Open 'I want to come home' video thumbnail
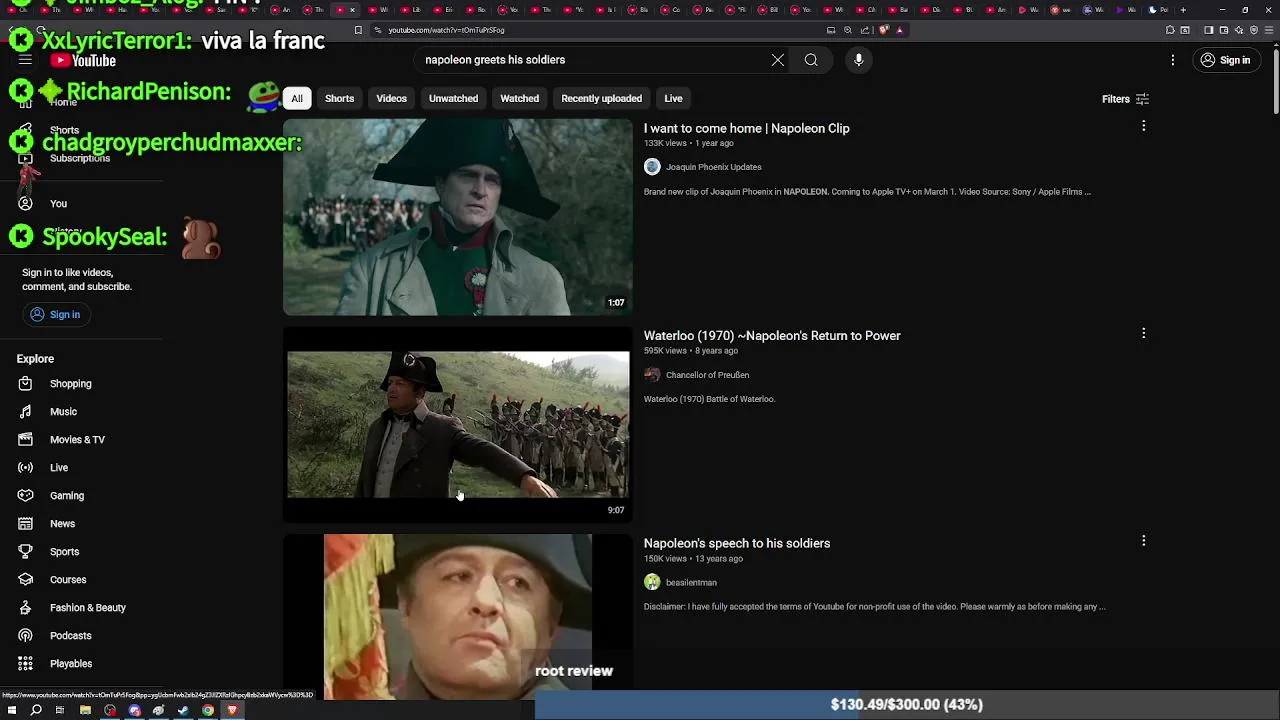1280x720 pixels. [458, 217]
